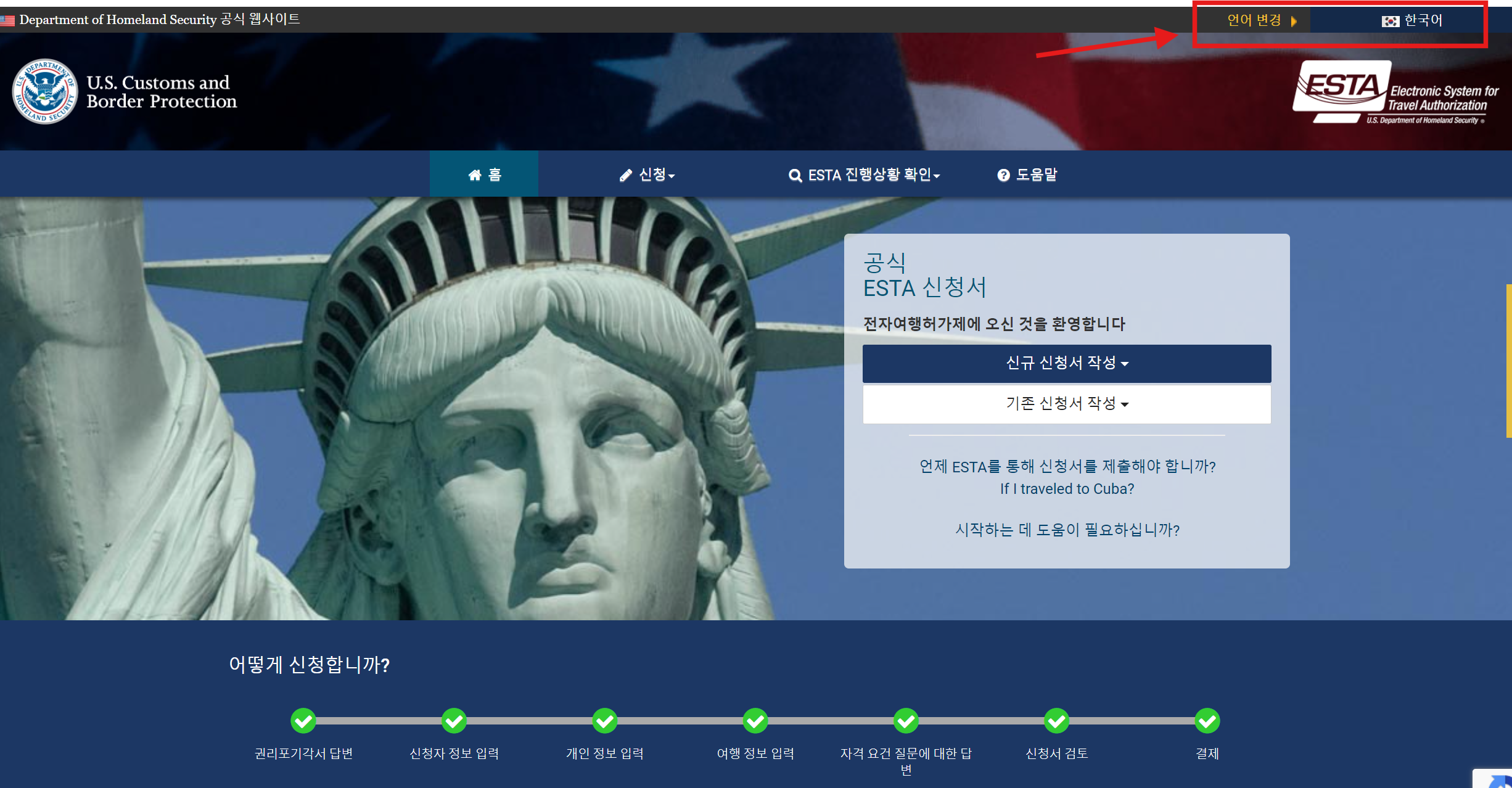The height and width of the screenshot is (788, 1512).
Task: Expand the 신규 신청서 작성 dropdown
Action: pos(1067,363)
